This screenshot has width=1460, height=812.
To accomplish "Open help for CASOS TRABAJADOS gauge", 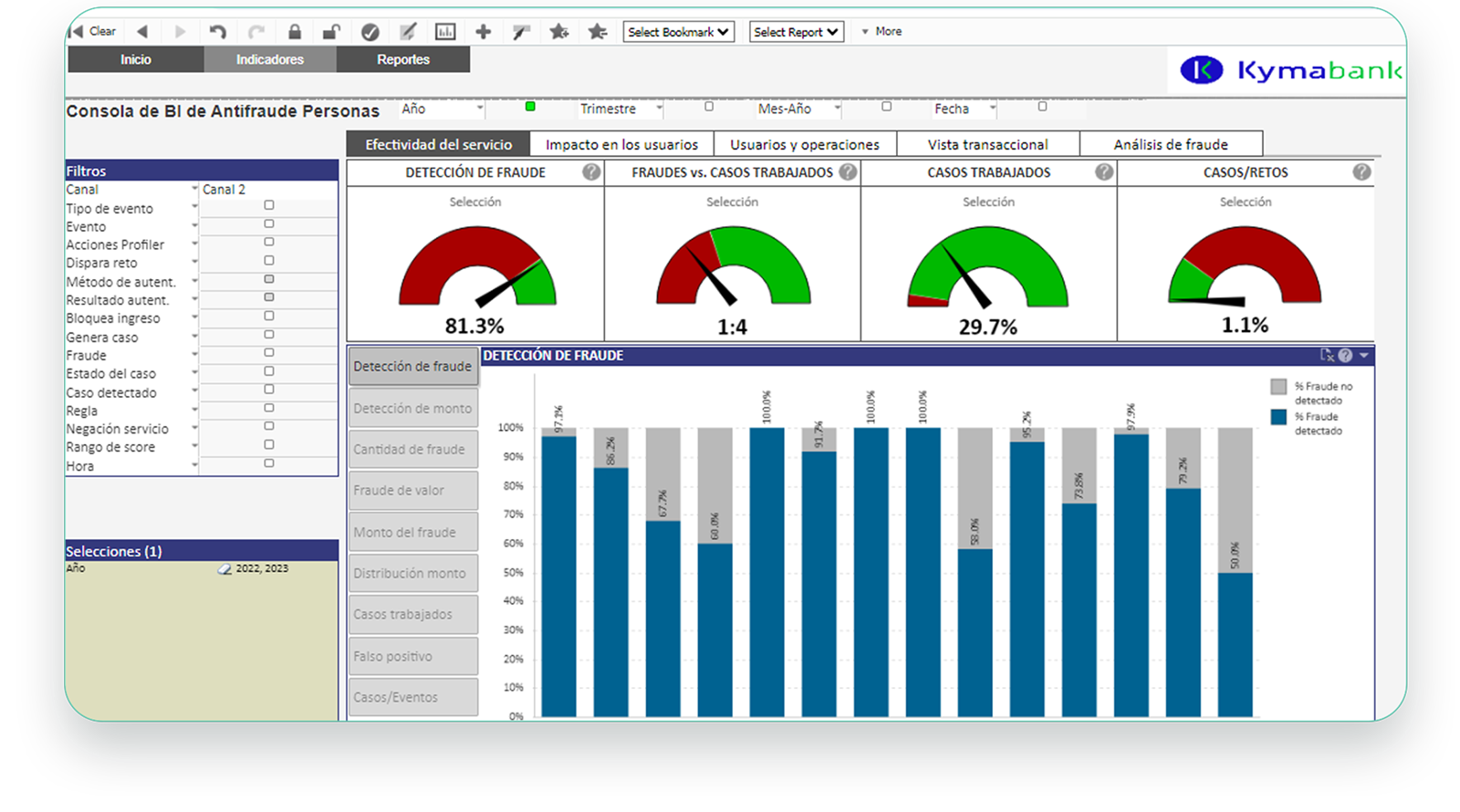I will (1104, 172).
